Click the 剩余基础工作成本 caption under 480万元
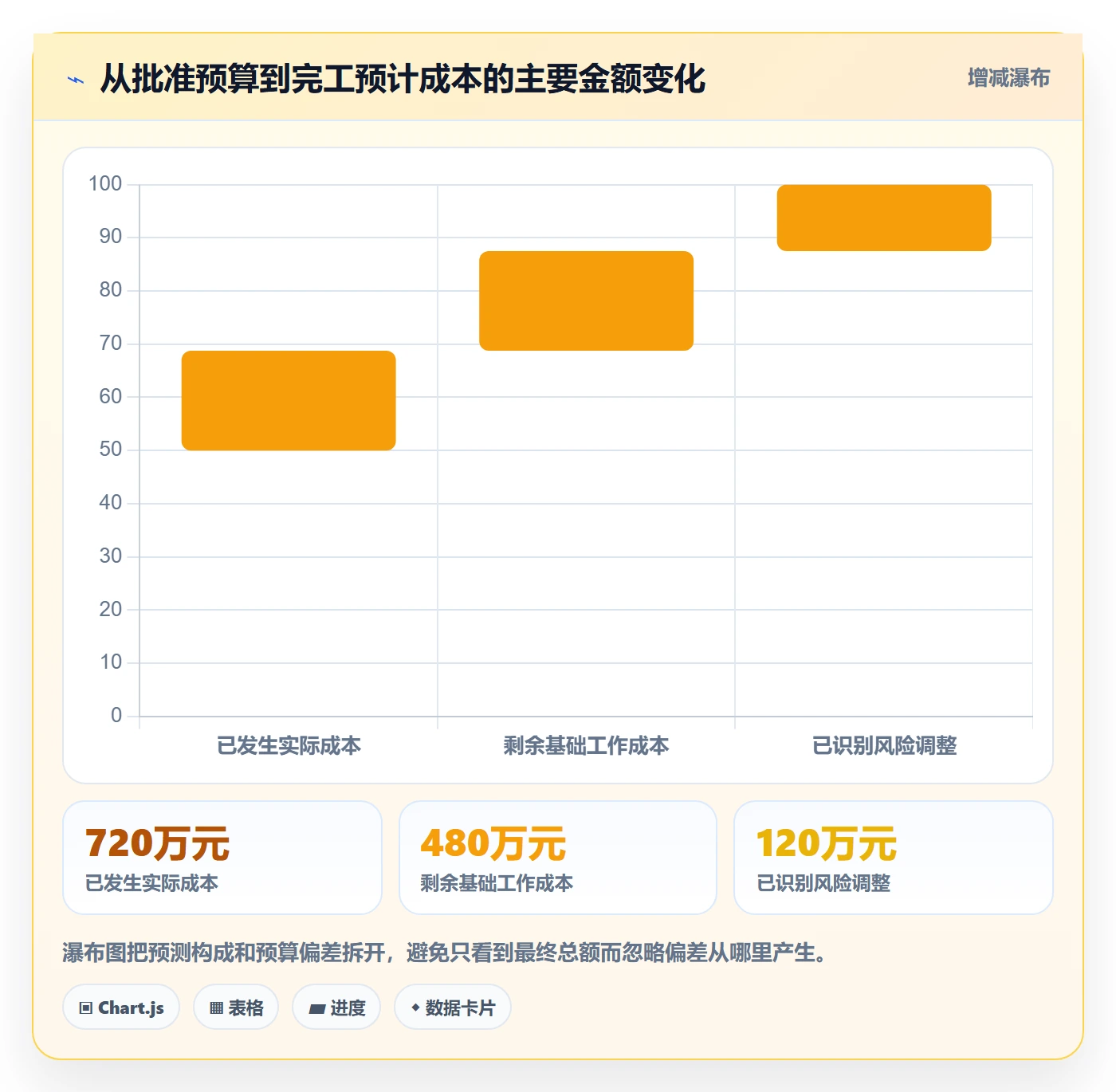Image resolution: width=1116 pixels, height=1092 pixels. point(497,883)
